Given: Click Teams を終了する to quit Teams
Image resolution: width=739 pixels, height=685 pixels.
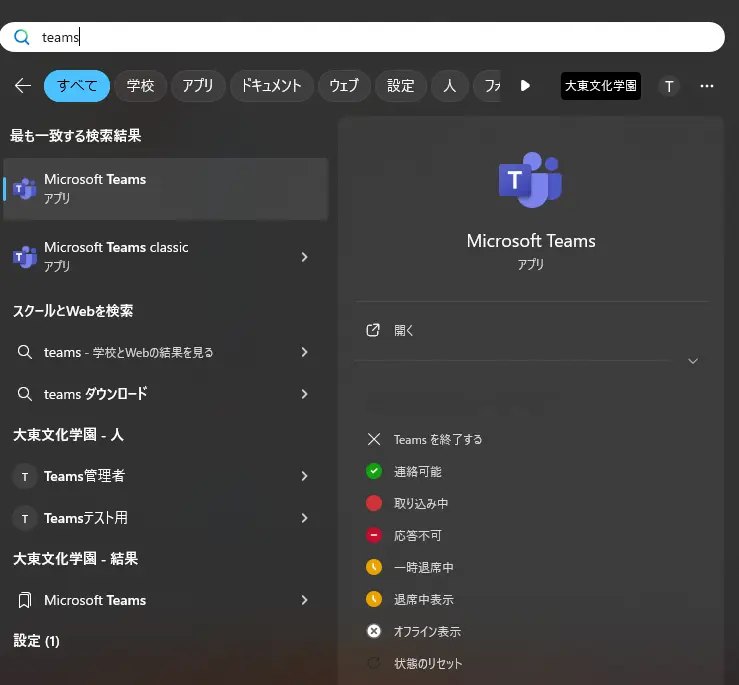Looking at the screenshot, I should [x=437, y=439].
